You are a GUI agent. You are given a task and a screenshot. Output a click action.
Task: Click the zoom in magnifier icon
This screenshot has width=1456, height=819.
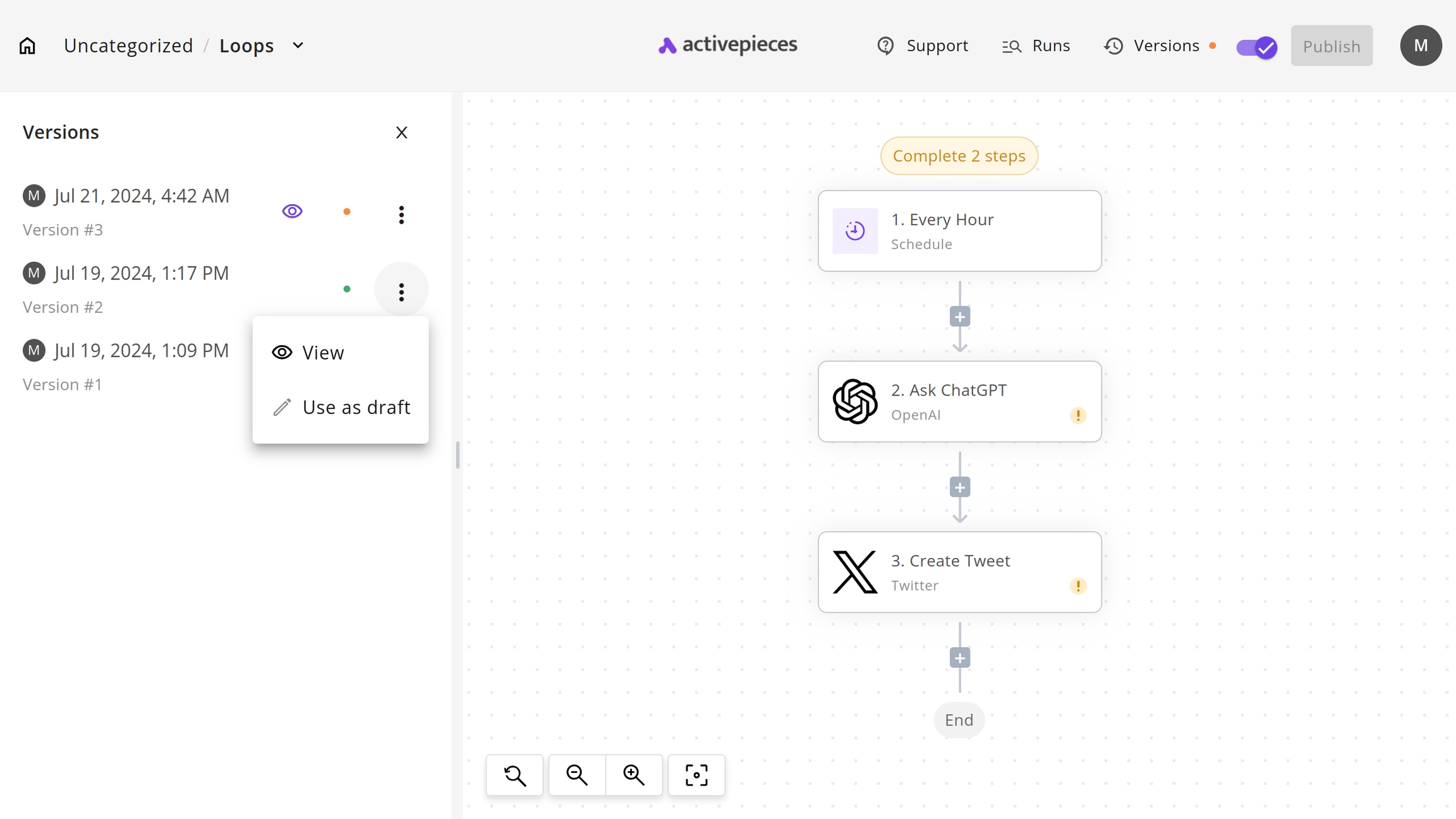634,775
